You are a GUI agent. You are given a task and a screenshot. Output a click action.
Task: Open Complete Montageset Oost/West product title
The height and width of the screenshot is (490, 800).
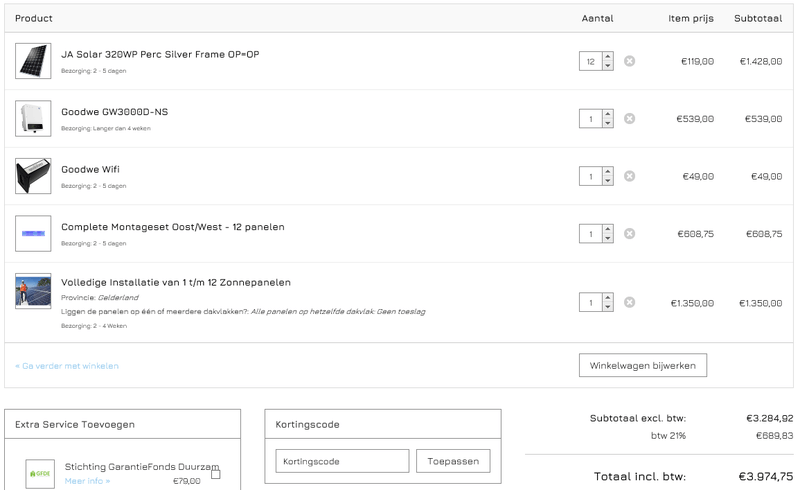point(173,227)
